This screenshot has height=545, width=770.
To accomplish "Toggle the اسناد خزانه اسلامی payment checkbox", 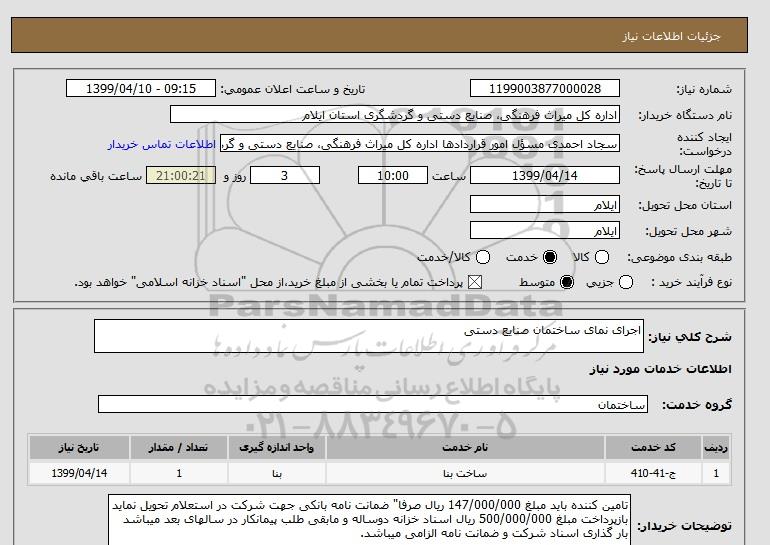I will tap(474, 282).
